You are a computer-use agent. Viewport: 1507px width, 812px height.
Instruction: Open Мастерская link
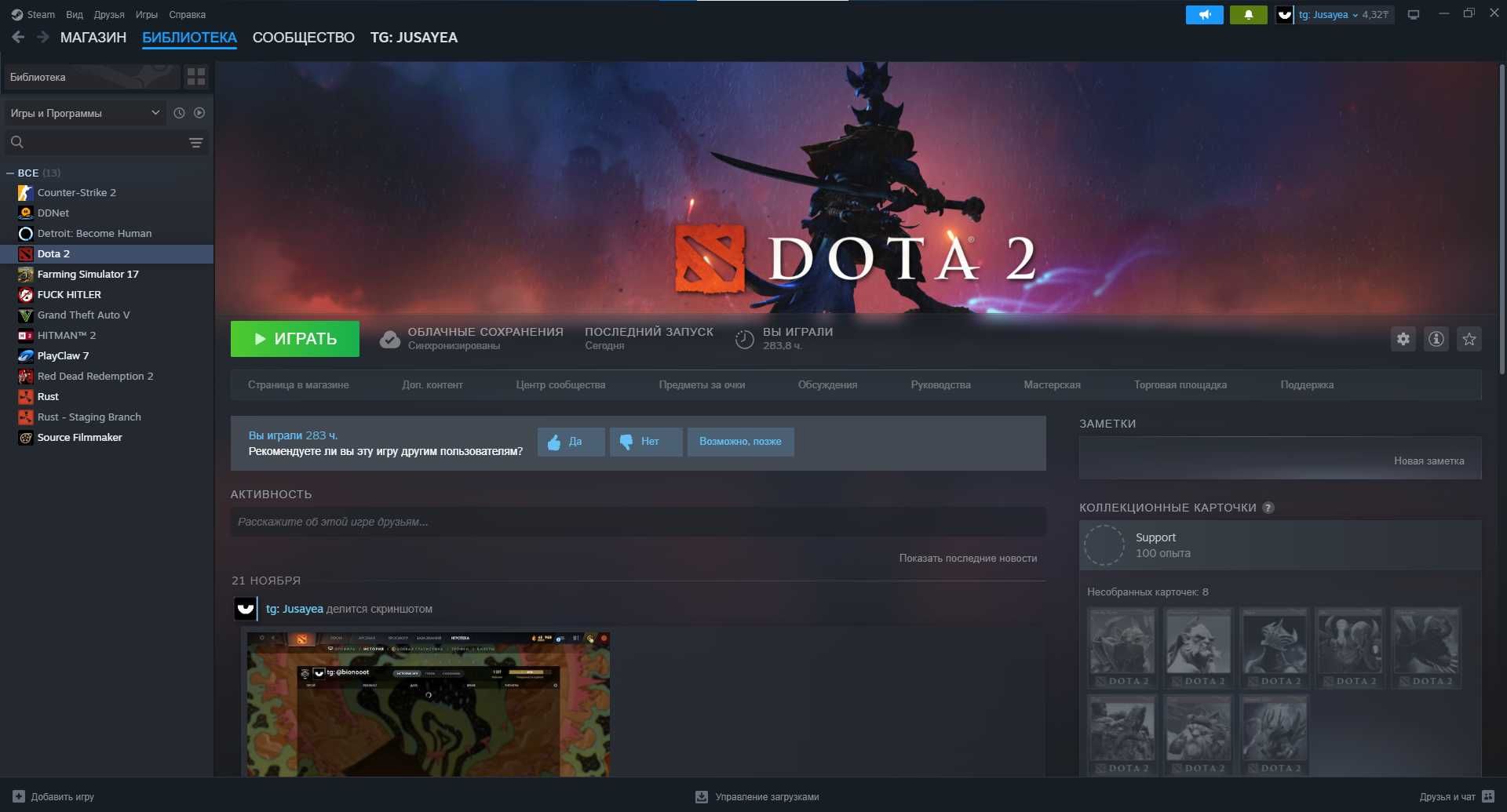[x=1052, y=385]
